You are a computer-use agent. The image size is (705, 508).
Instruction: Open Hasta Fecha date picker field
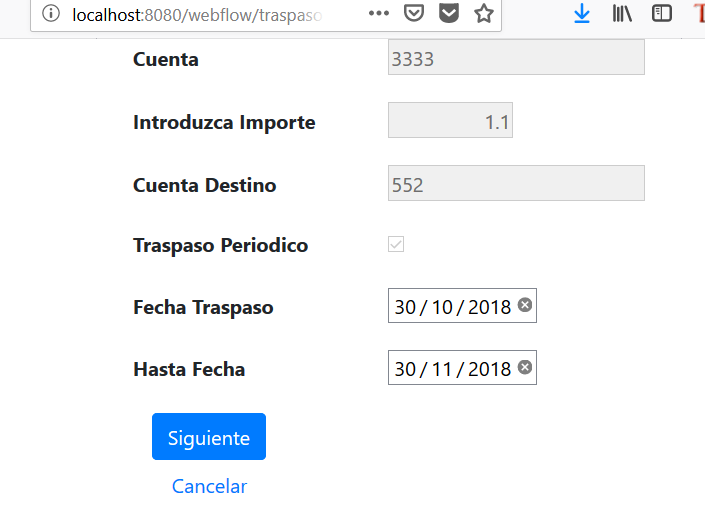pyautogui.click(x=462, y=367)
